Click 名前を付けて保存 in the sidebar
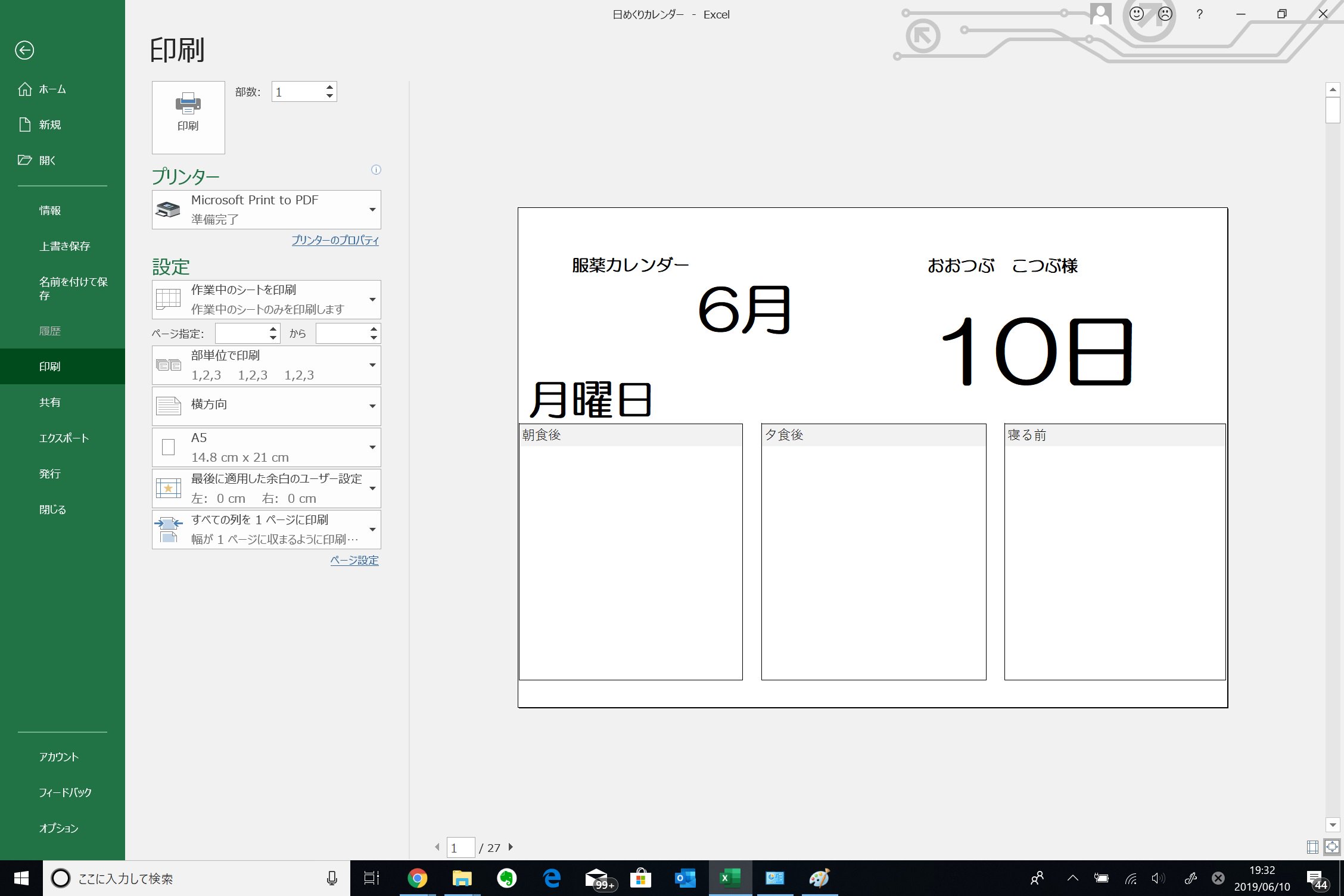1344x896 pixels. coord(63,288)
